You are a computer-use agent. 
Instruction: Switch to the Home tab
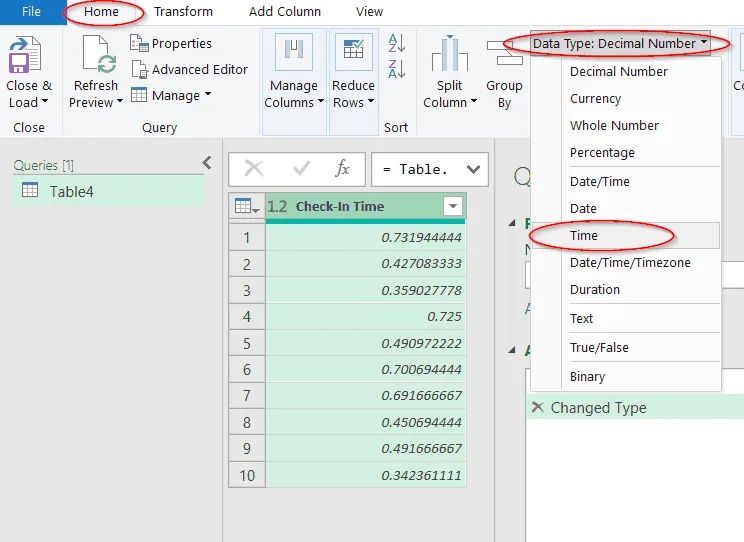[x=101, y=11]
